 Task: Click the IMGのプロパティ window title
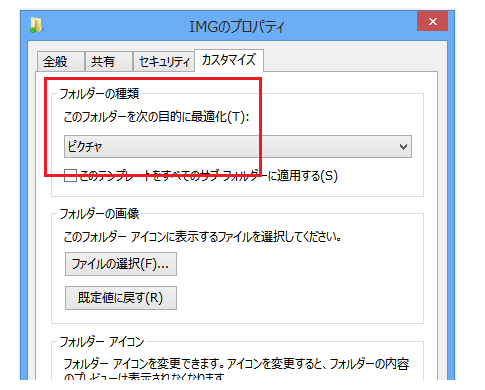(237, 26)
